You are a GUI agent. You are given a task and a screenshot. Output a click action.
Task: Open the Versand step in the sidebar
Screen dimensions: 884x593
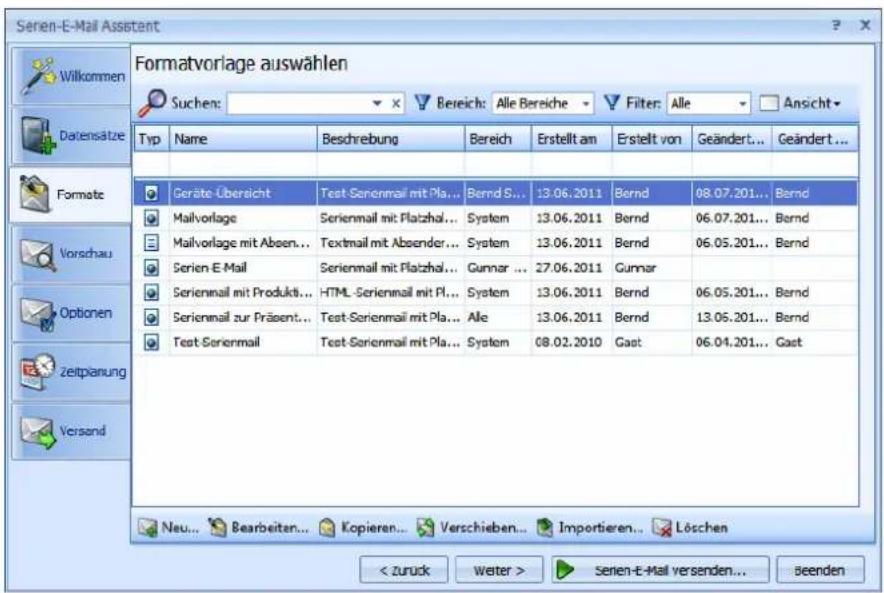[72, 431]
